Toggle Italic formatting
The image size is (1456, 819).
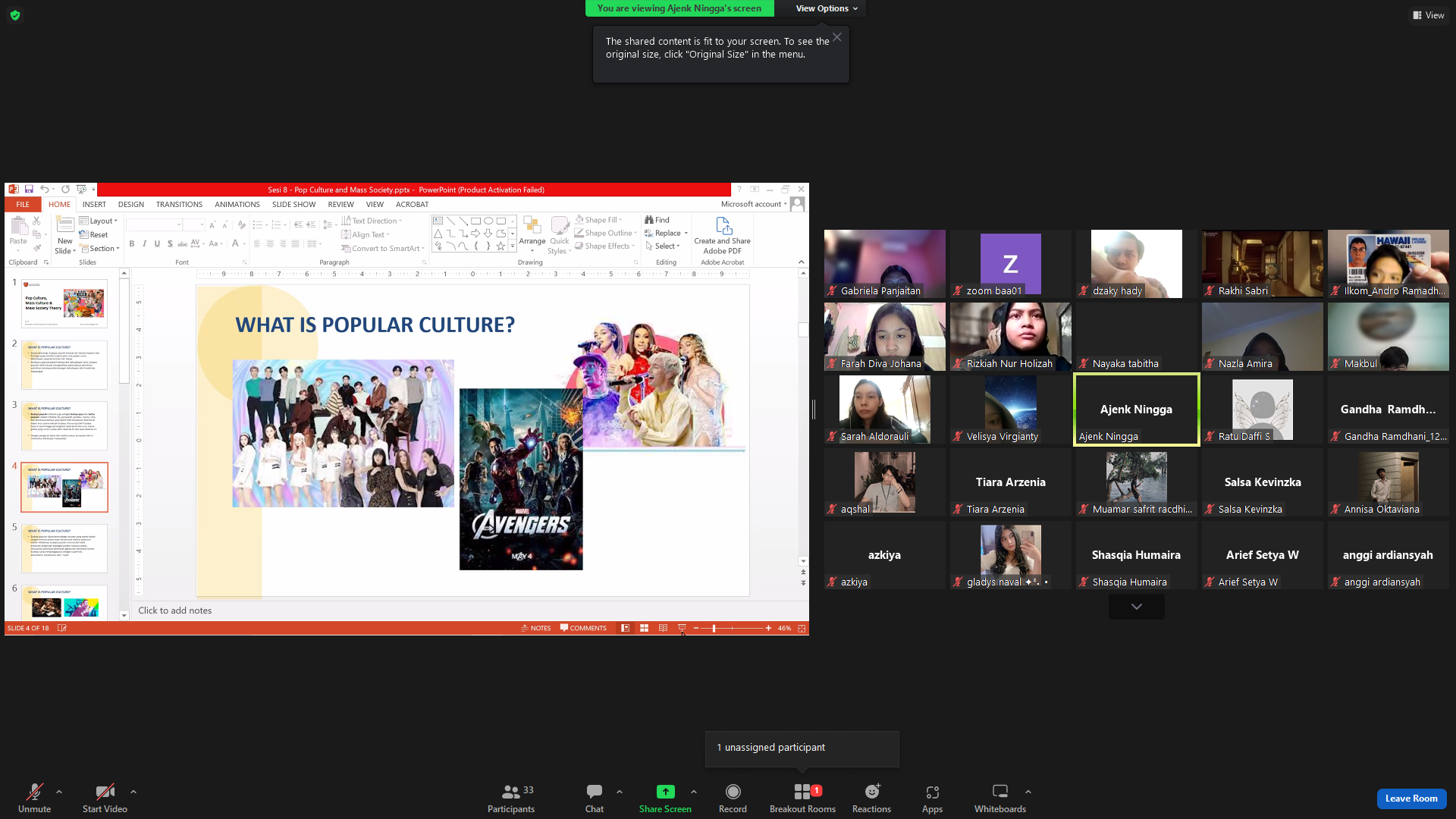tap(144, 244)
